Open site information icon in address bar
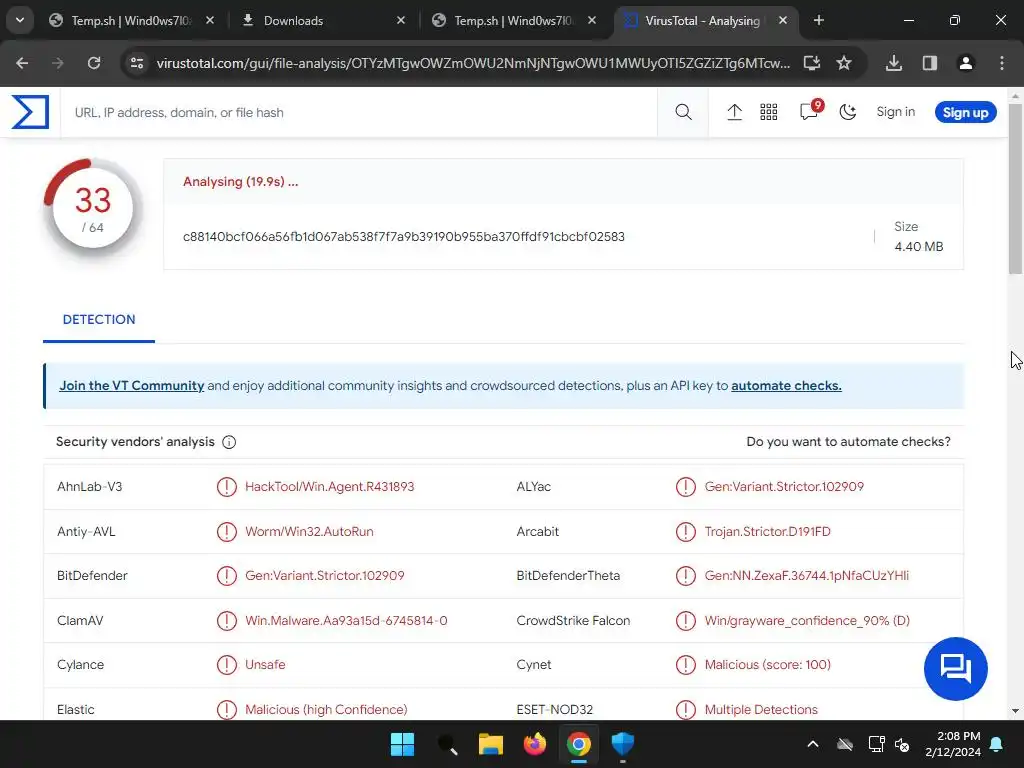Screen dimensions: 1024x768 136,63
